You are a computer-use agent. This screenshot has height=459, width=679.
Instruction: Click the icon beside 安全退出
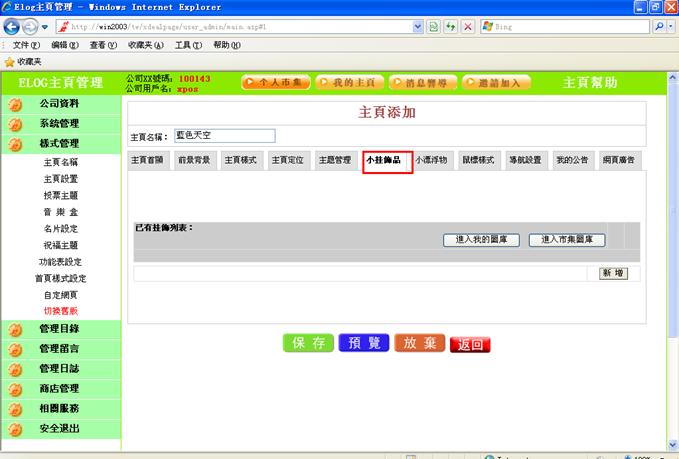point(15,430)
